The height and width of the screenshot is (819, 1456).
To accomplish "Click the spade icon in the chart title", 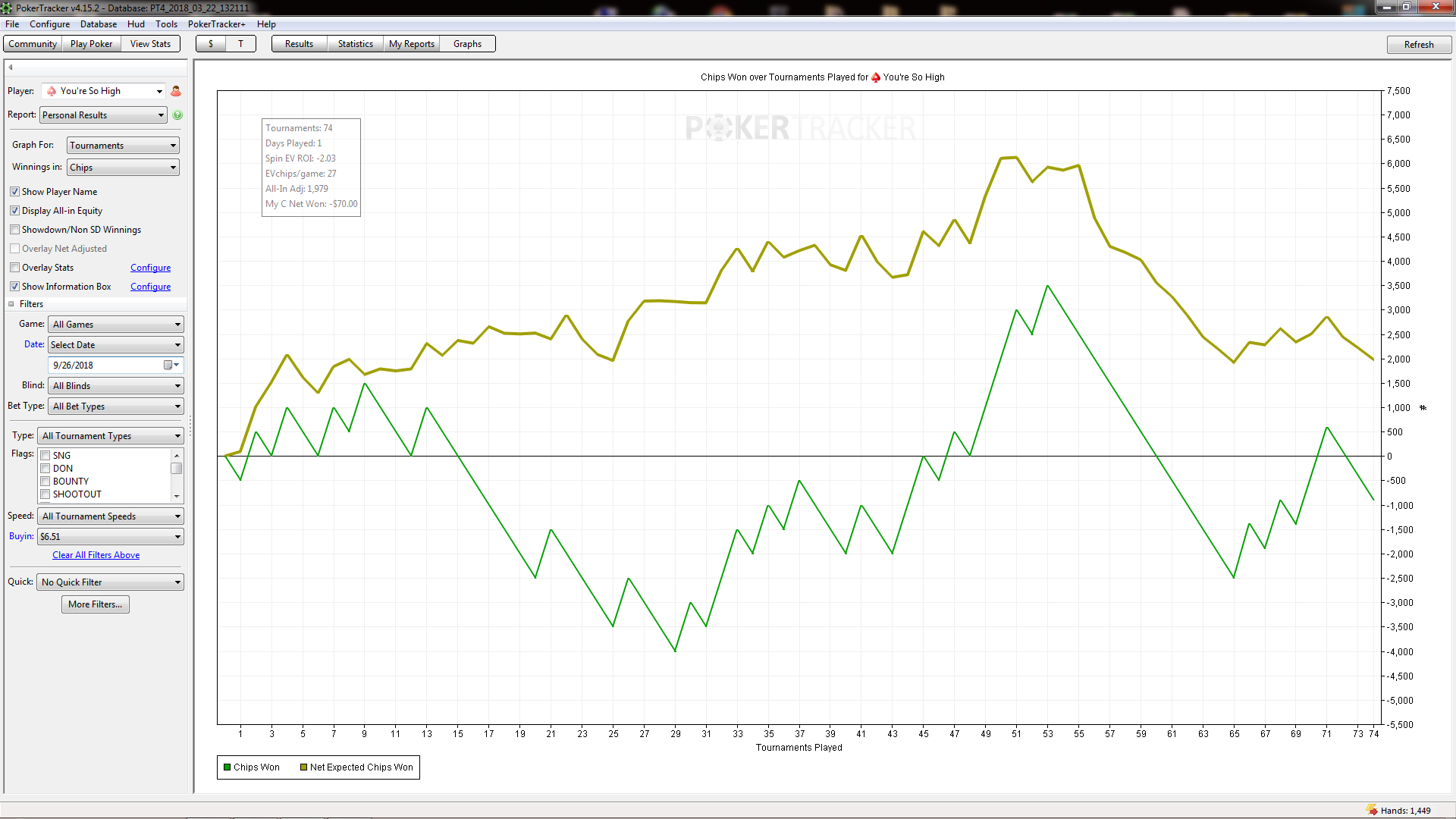I will click(x=876, y=77).
